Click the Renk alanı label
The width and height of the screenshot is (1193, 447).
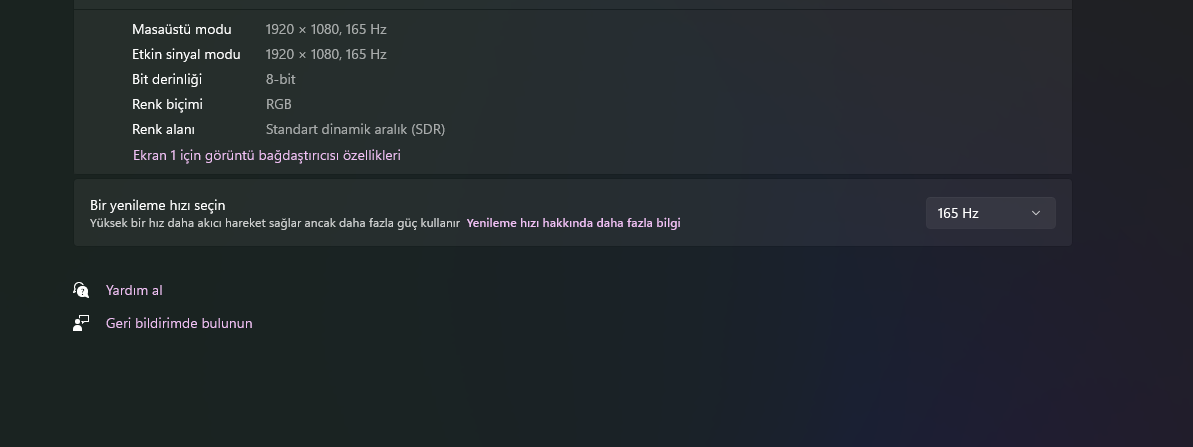click(x=163, y=129)
